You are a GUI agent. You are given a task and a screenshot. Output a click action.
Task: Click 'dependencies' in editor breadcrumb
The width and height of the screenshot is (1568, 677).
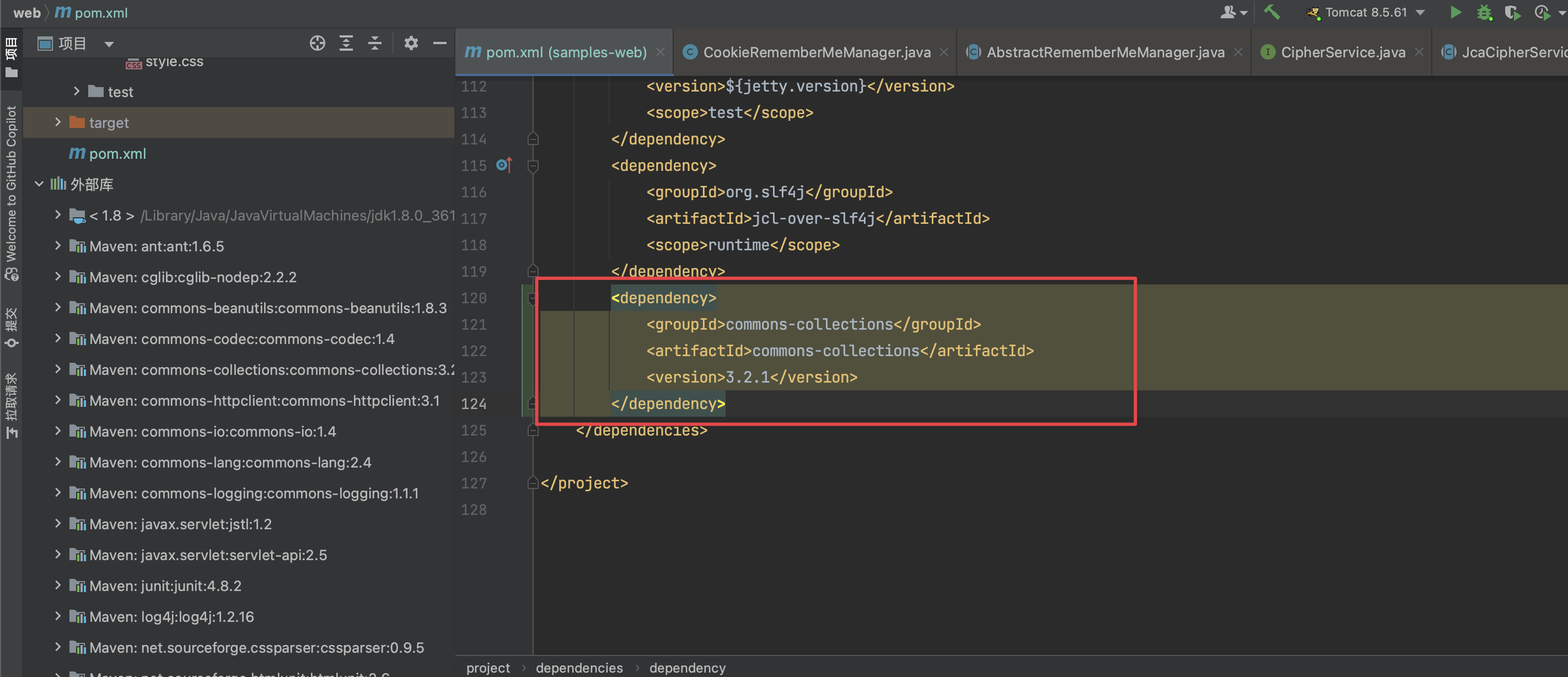point(579,668)
